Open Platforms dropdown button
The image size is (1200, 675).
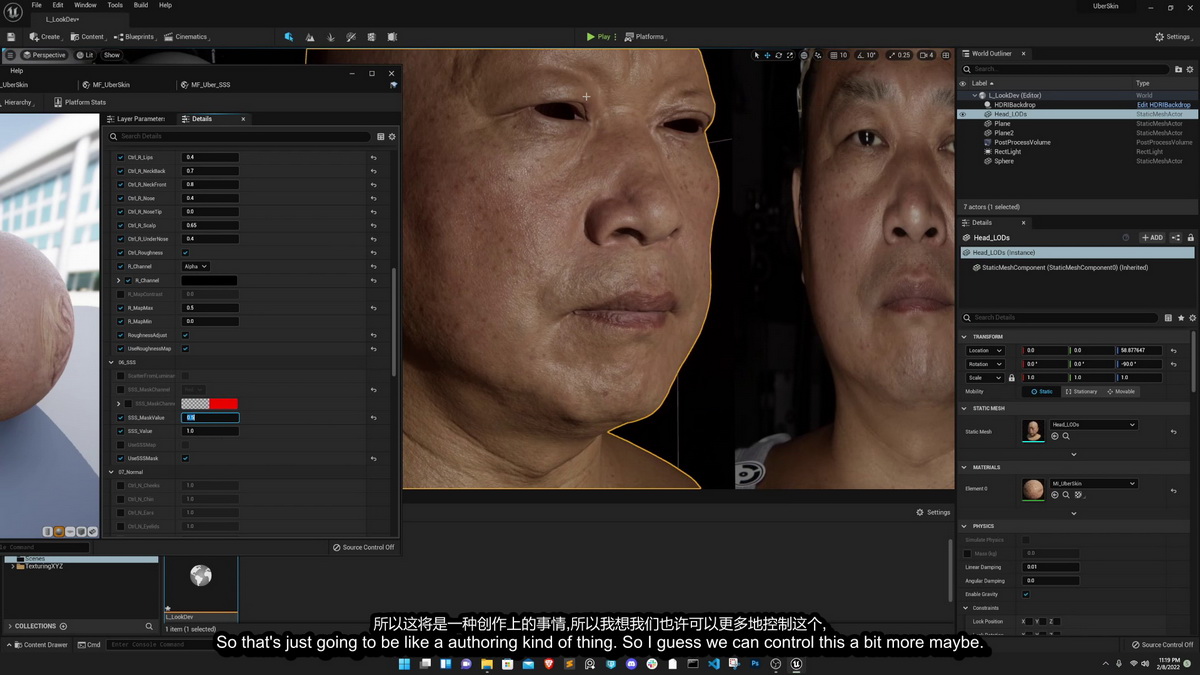click(646, 37)
